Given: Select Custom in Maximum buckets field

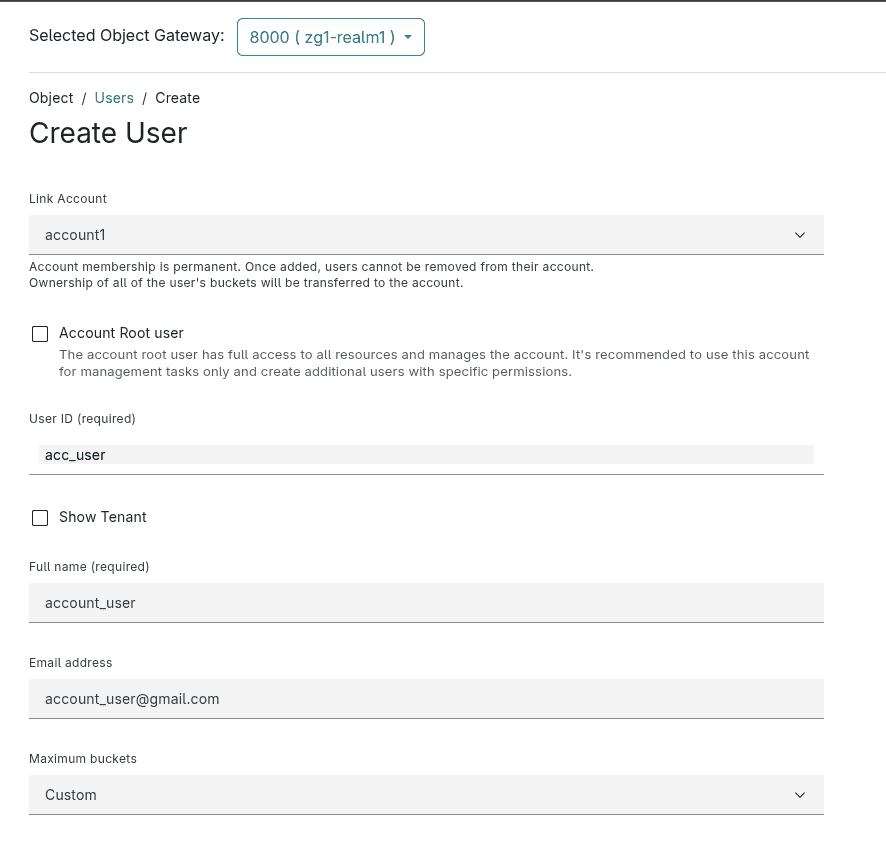Looking at the screenshot, I should (426, 794).
